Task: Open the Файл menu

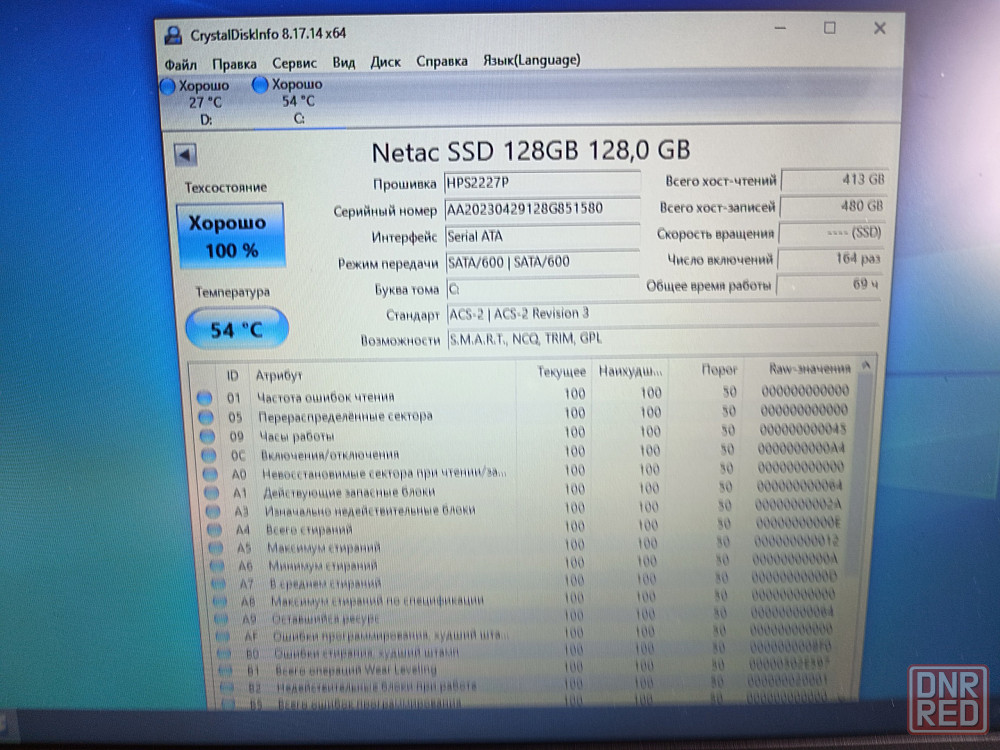Action: (x=181, y=62)
